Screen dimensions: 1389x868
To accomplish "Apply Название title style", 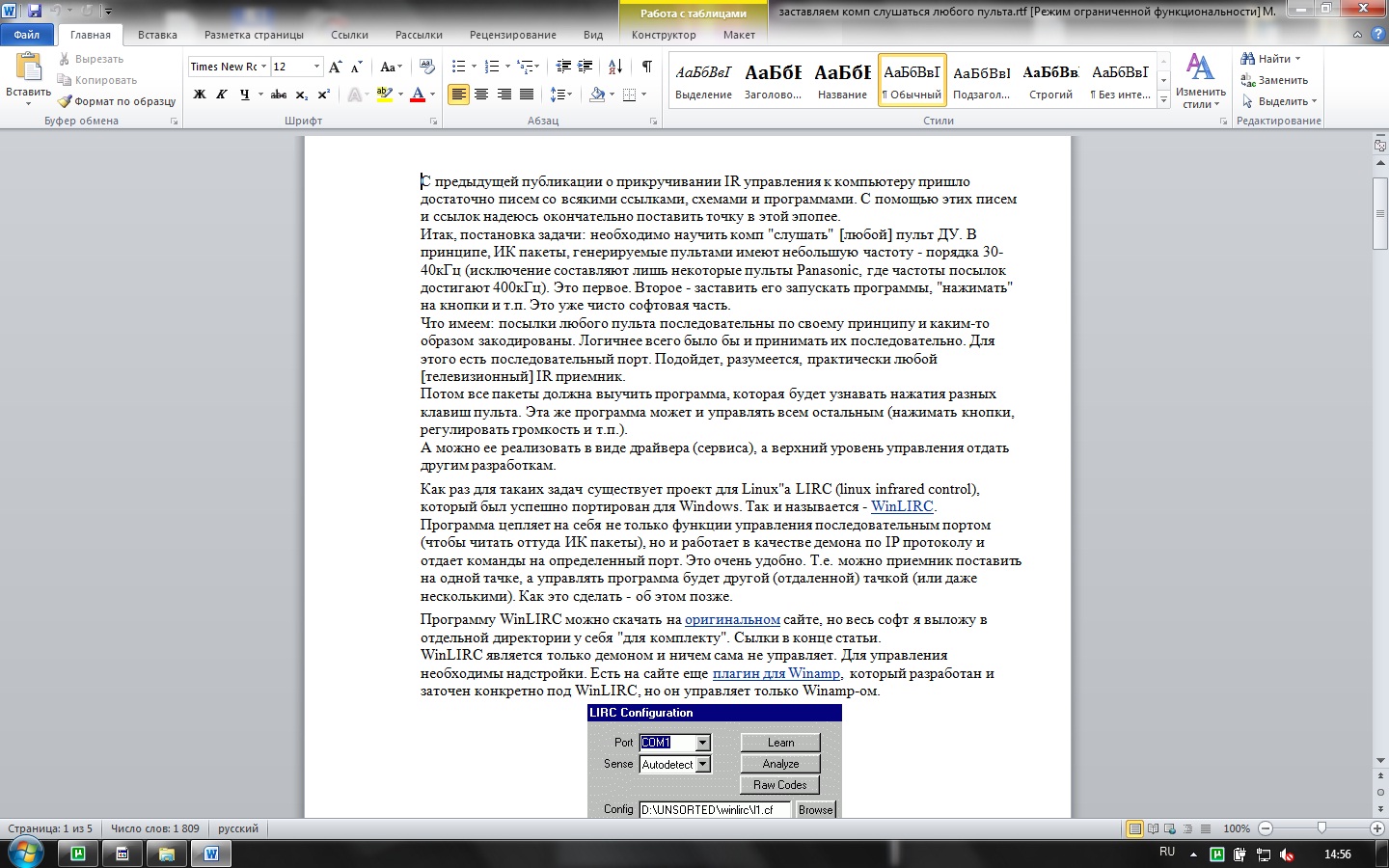I will pos(842,81).
